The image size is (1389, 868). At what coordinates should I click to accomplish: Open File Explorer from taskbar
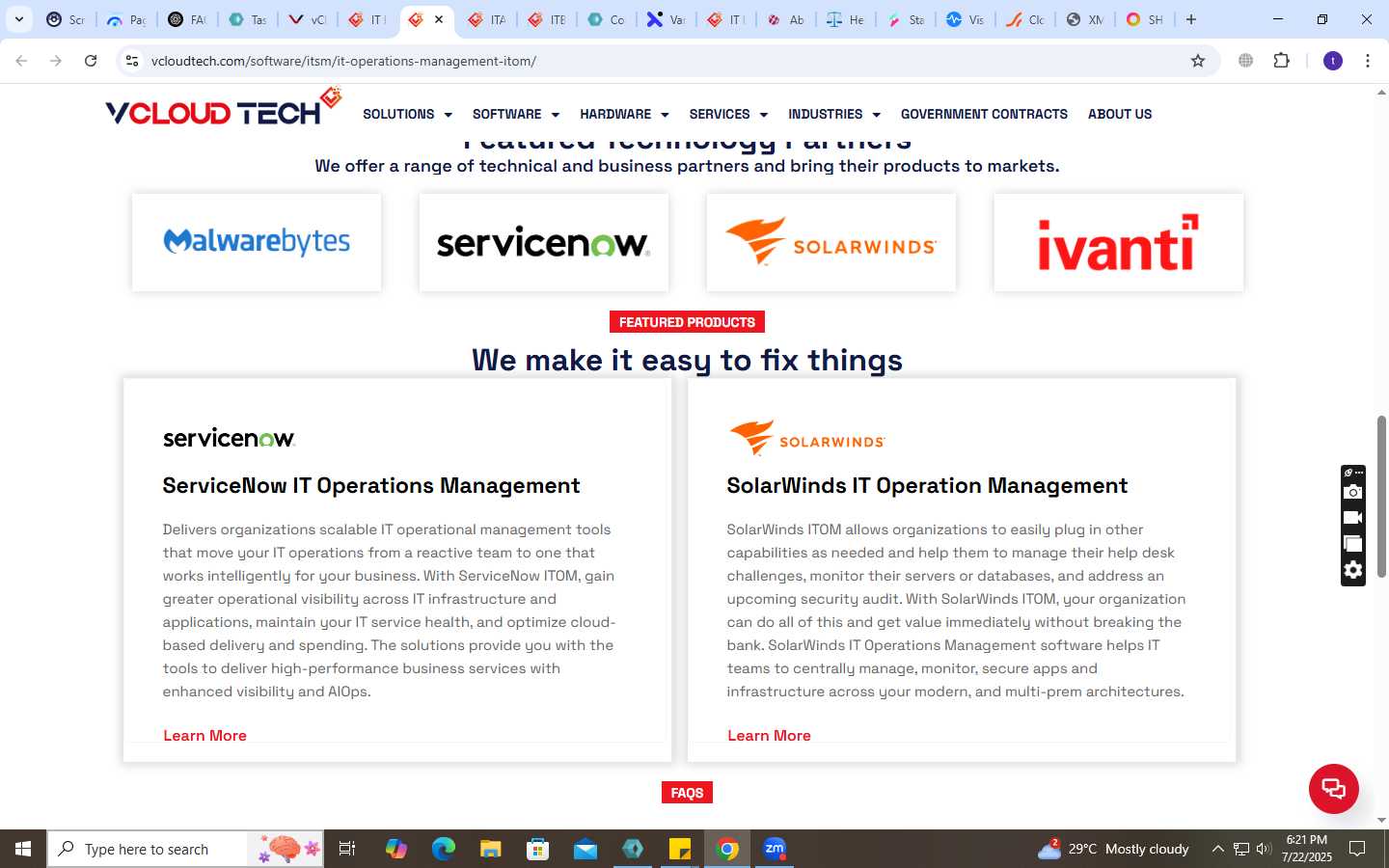click(x=491, y=849)
